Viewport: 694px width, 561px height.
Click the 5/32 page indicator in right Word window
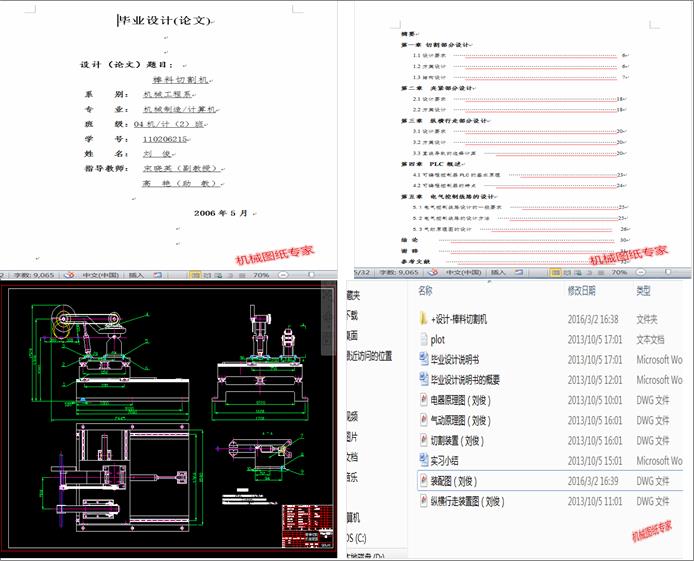point(362,273)
